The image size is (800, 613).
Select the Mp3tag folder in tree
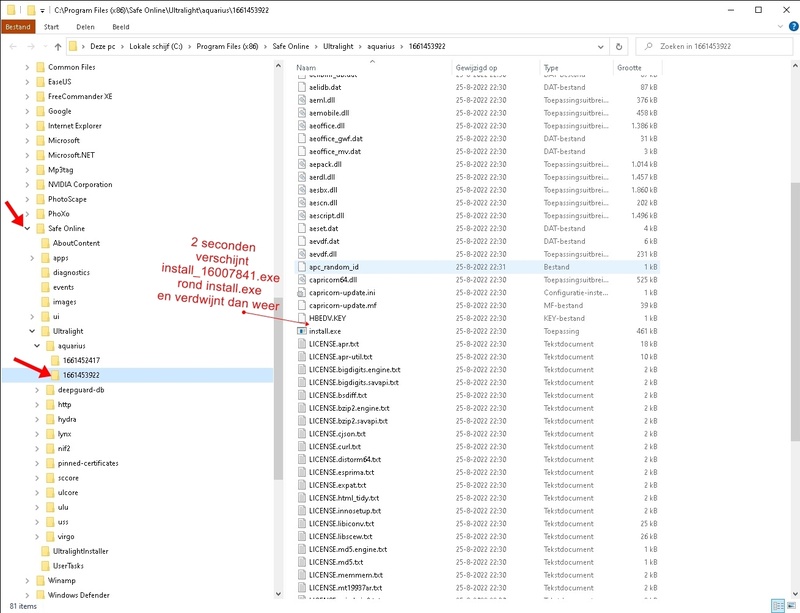click(61, 169)
